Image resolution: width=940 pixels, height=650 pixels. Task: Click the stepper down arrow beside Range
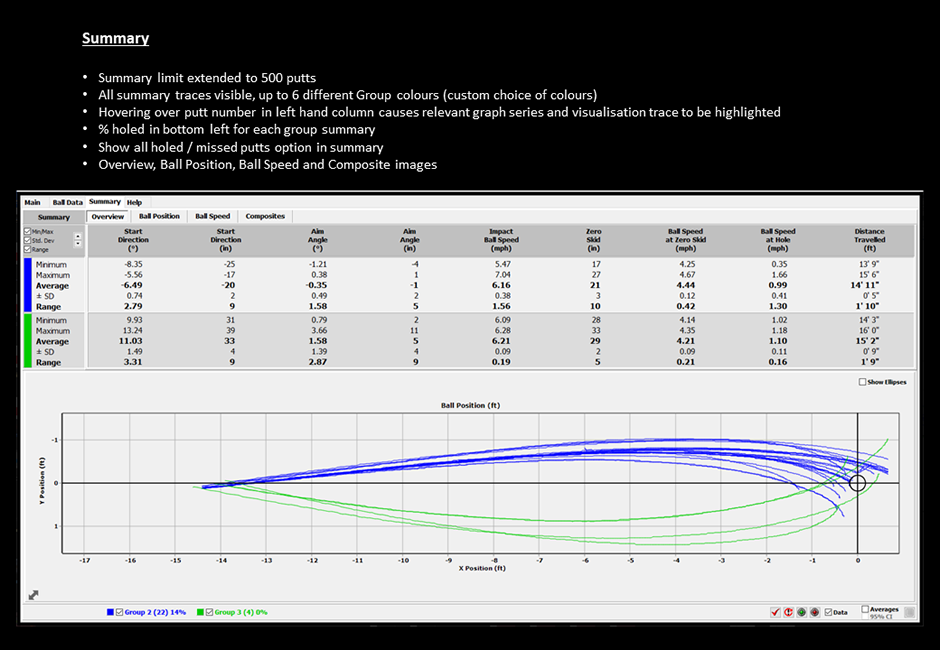[78, 244]
